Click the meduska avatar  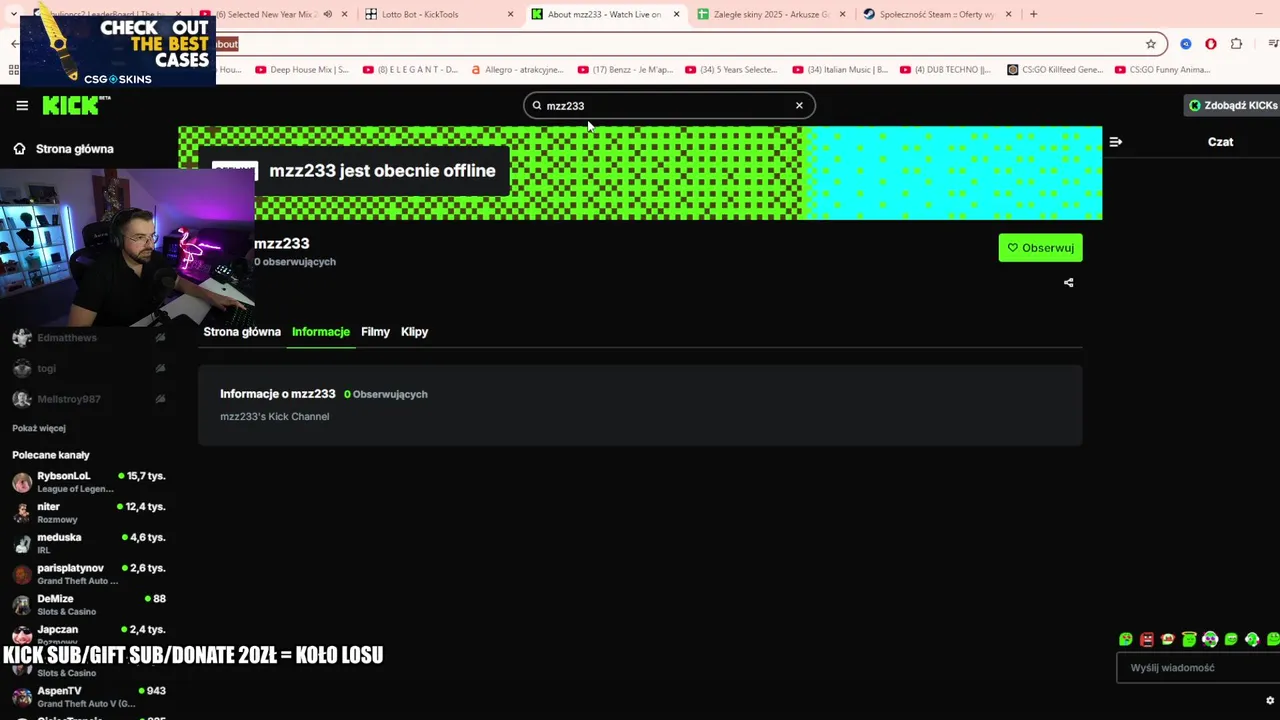click(22, 545)
